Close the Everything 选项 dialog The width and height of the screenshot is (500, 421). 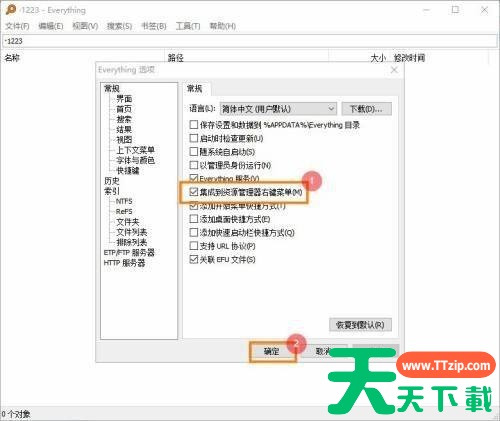(x=394, y=70)
